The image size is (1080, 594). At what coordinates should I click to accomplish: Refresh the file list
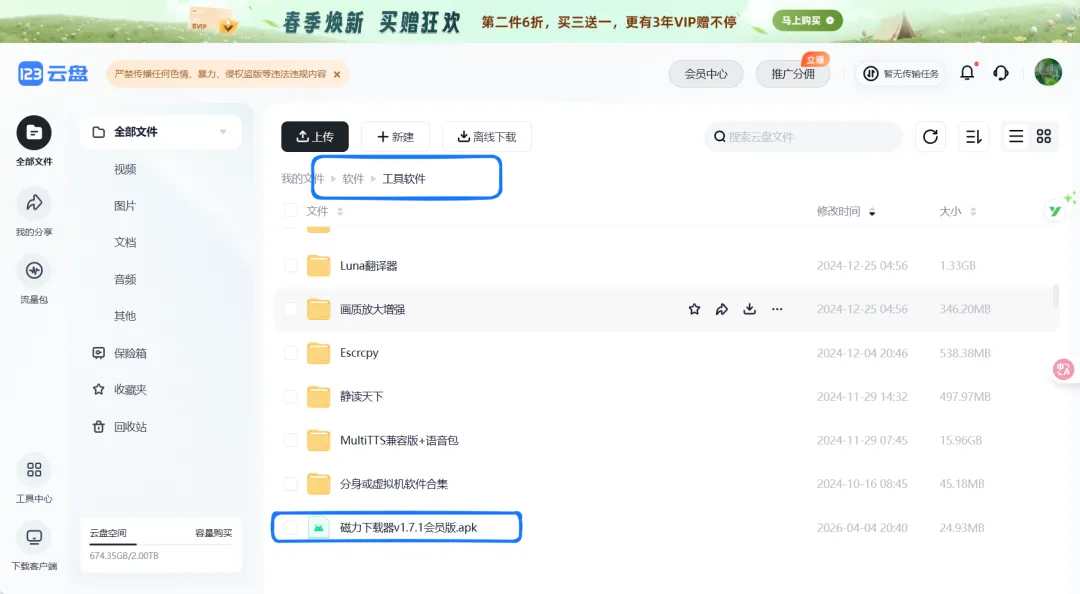[931, 136]
